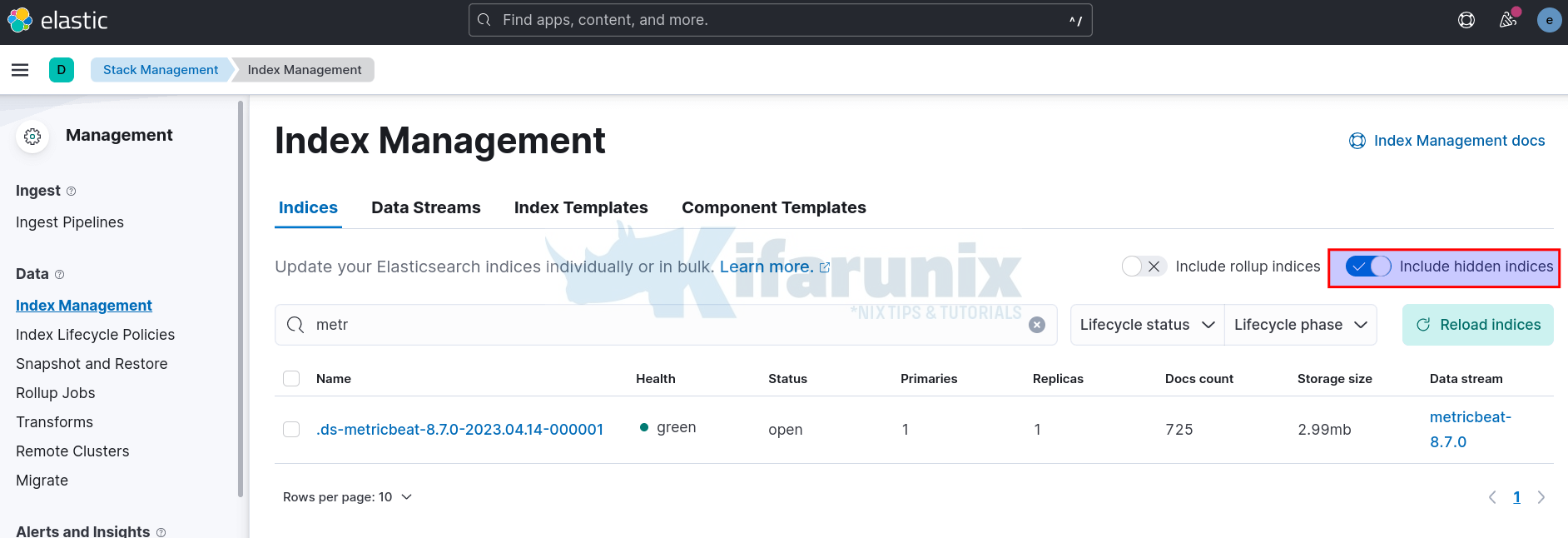Screen dimensions: 1568x538
Task: Sort by Status column header
Action: (x=787, y=379)
